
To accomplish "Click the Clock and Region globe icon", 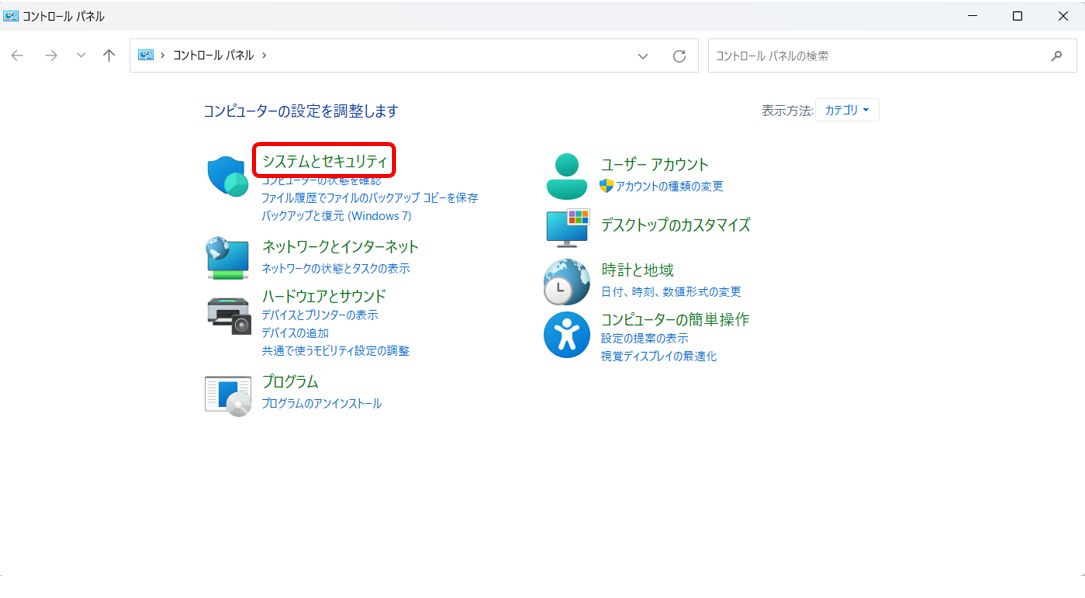I will [x=567, y=282].
